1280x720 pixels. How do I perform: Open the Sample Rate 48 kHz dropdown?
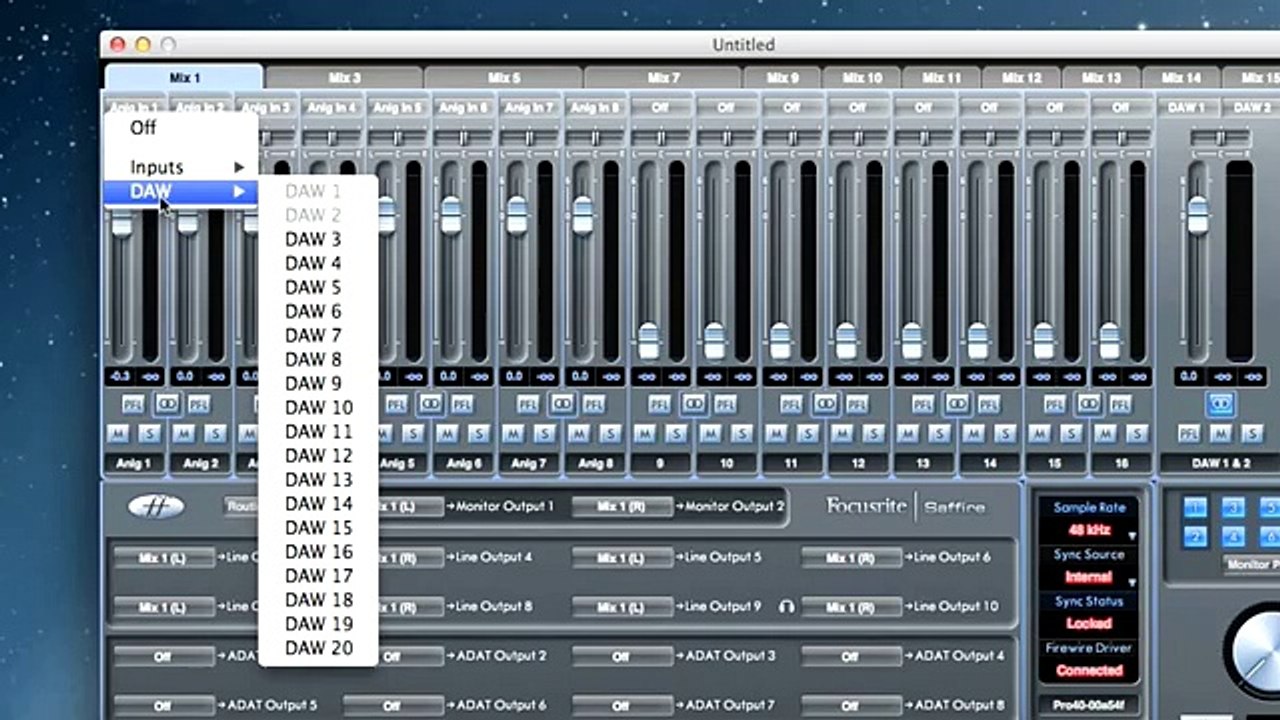pos(1089,529)
